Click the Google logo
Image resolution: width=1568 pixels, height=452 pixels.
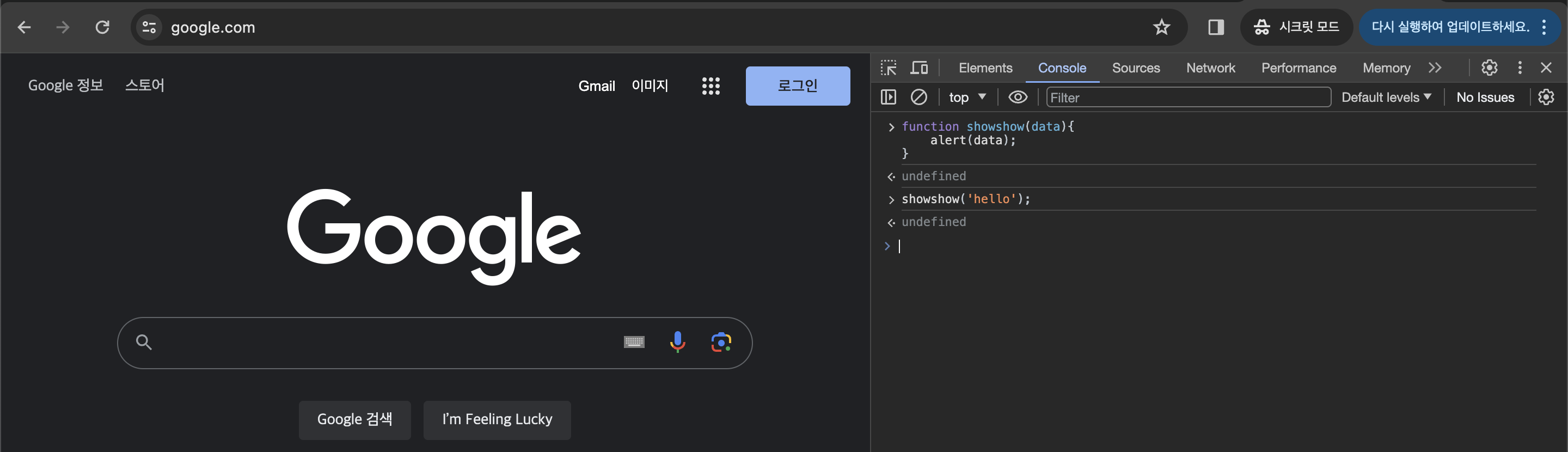[434, 236]
